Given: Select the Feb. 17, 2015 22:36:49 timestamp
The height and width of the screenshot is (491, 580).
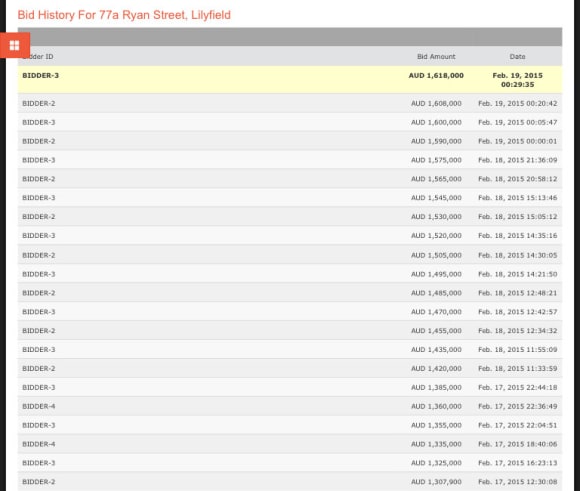Looking at the screenshot, I should coord(517,406).
